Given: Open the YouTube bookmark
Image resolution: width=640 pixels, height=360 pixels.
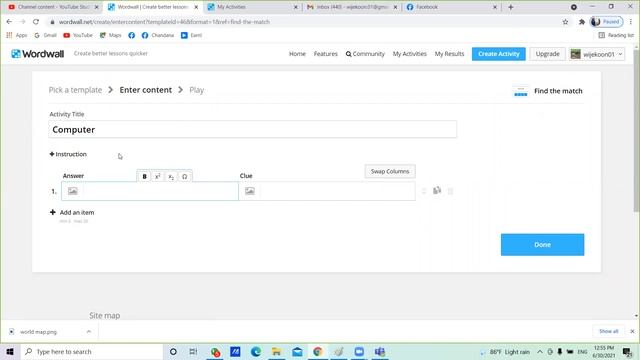Looking at the screenshot, I should pyautogui.click(x=78, y=35).
